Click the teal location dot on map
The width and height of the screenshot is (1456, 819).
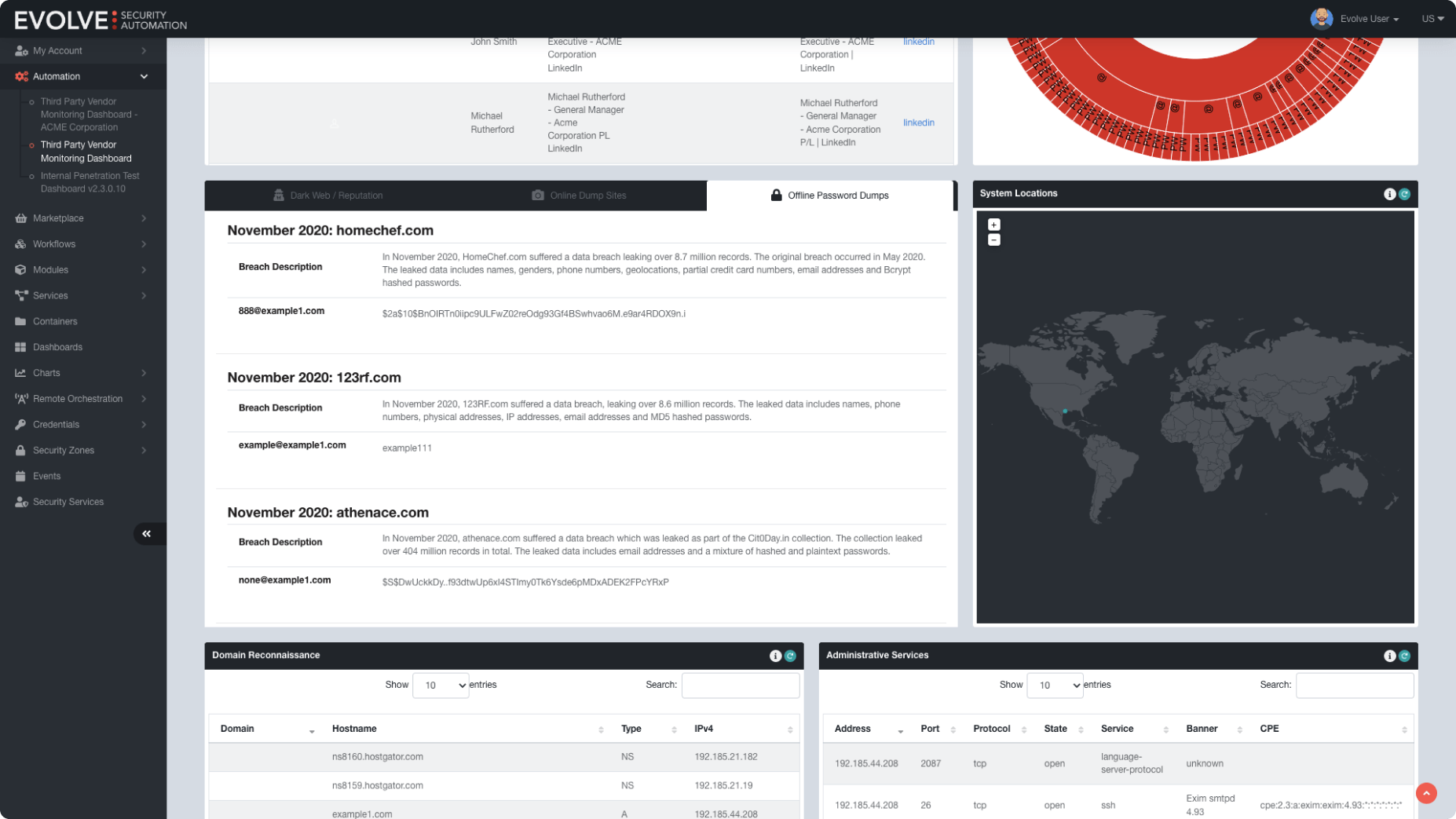pos(1065,411)
